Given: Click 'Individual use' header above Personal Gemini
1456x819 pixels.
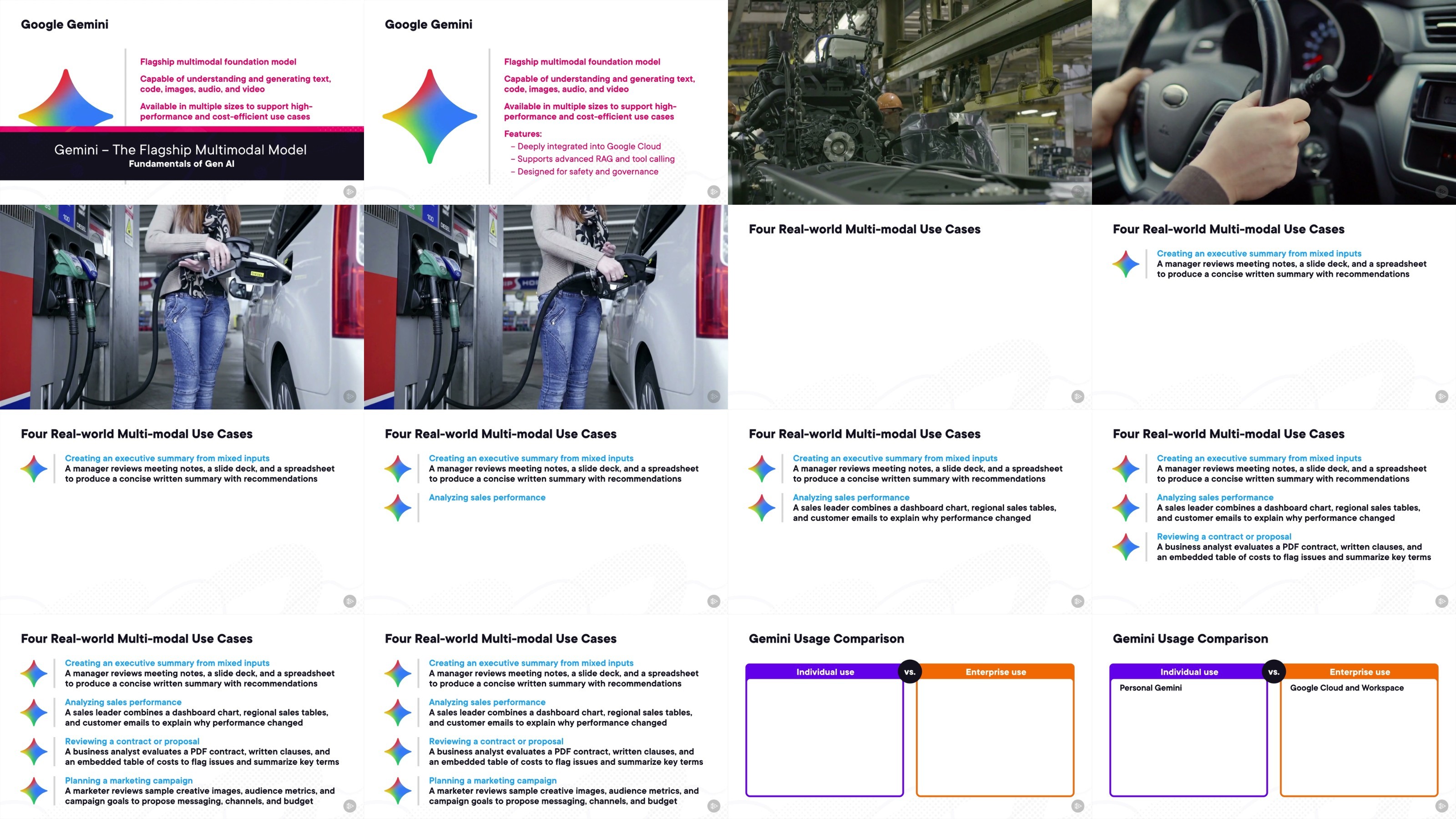Looking at the screenshot, I should coord(1189,672).
